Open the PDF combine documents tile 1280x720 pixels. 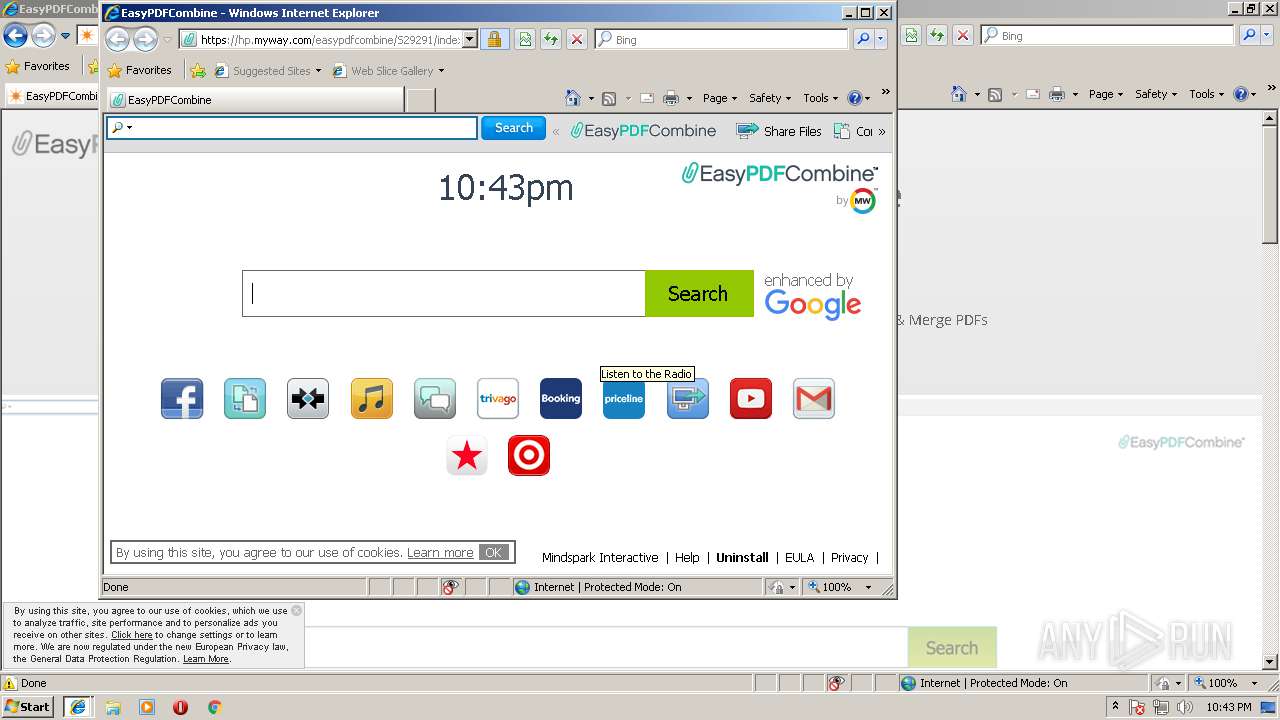245,399
